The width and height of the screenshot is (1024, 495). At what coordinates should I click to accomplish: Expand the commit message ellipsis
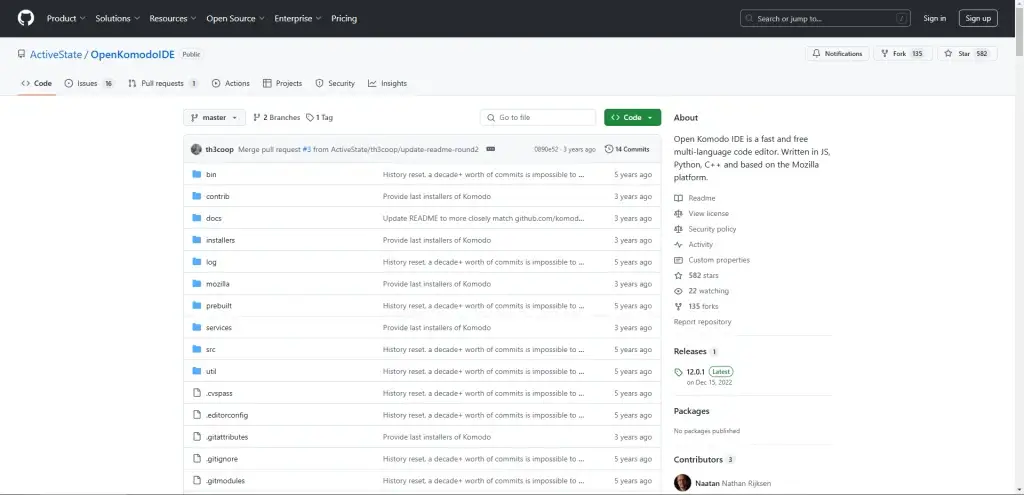coord(490,149)
